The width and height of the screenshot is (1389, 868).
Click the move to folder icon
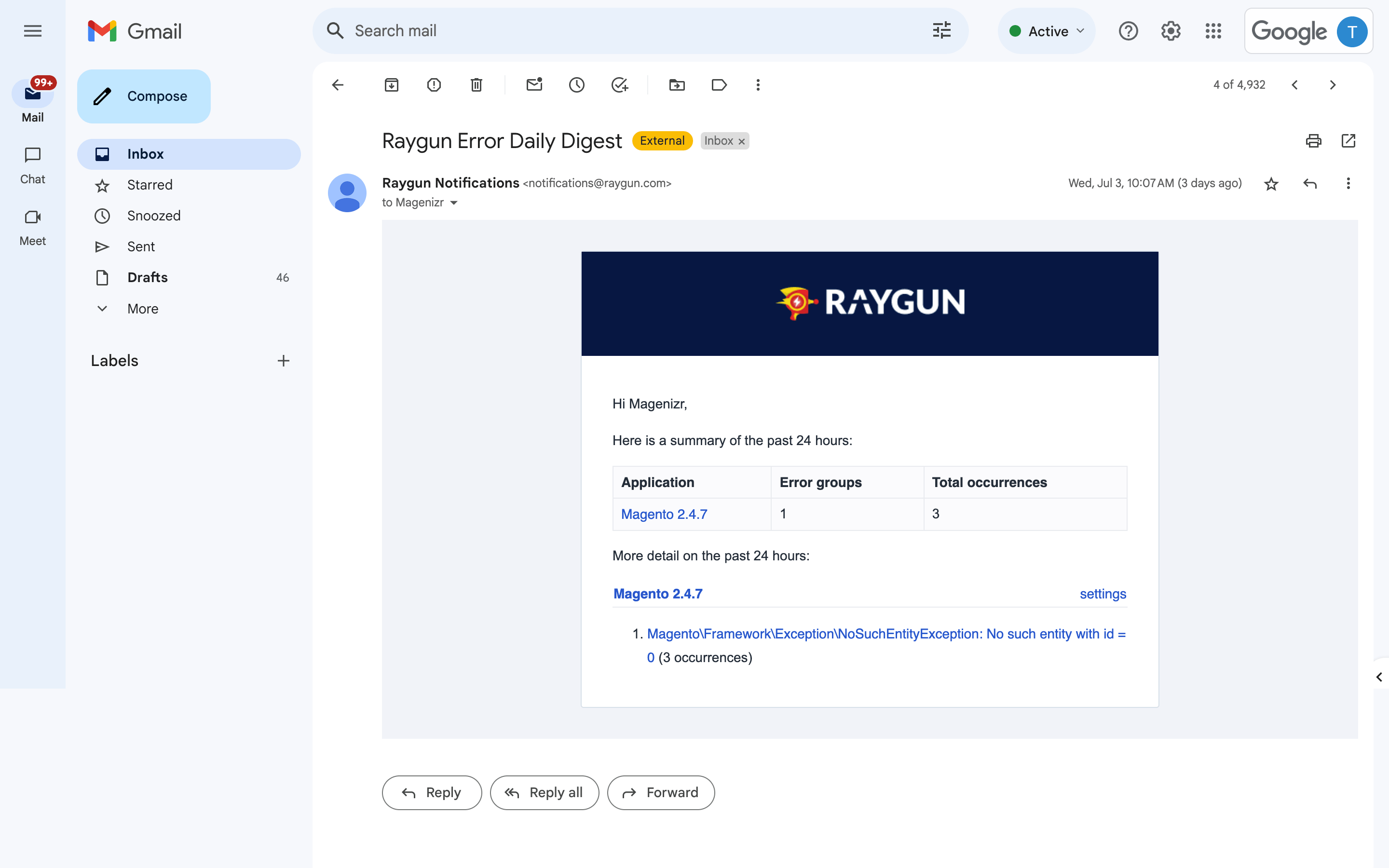[677, 85]
